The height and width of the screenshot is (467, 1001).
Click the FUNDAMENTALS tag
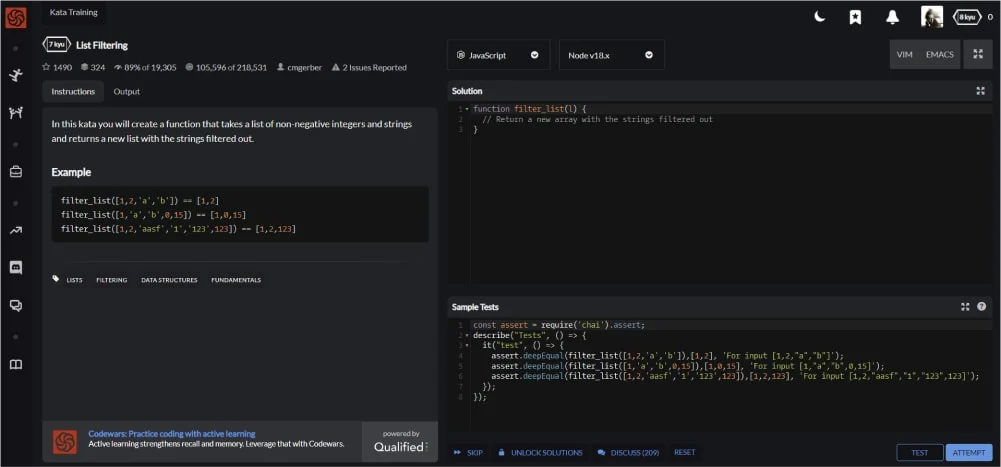236,280
